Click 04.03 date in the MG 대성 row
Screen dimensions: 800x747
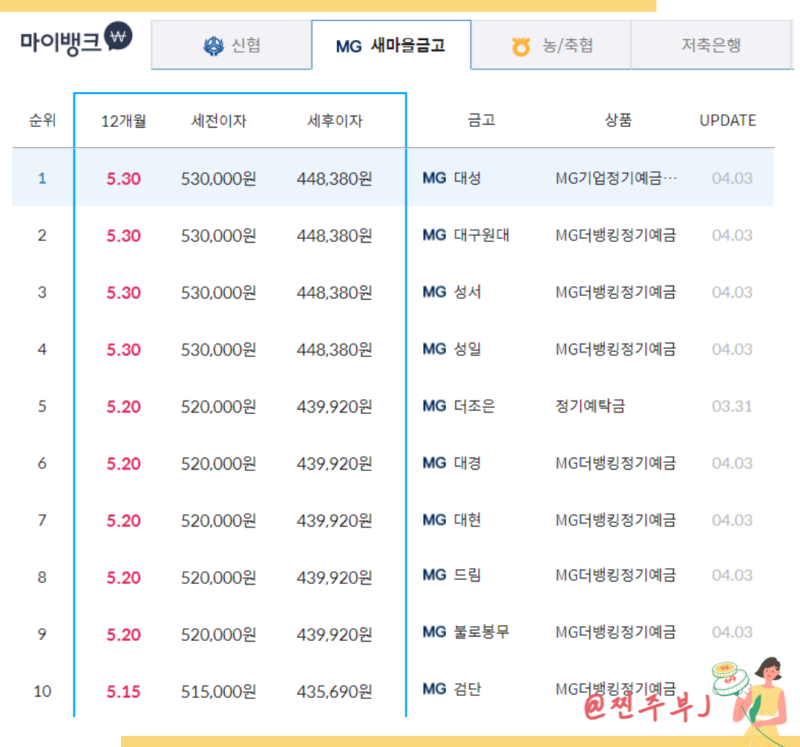(732, 178)
